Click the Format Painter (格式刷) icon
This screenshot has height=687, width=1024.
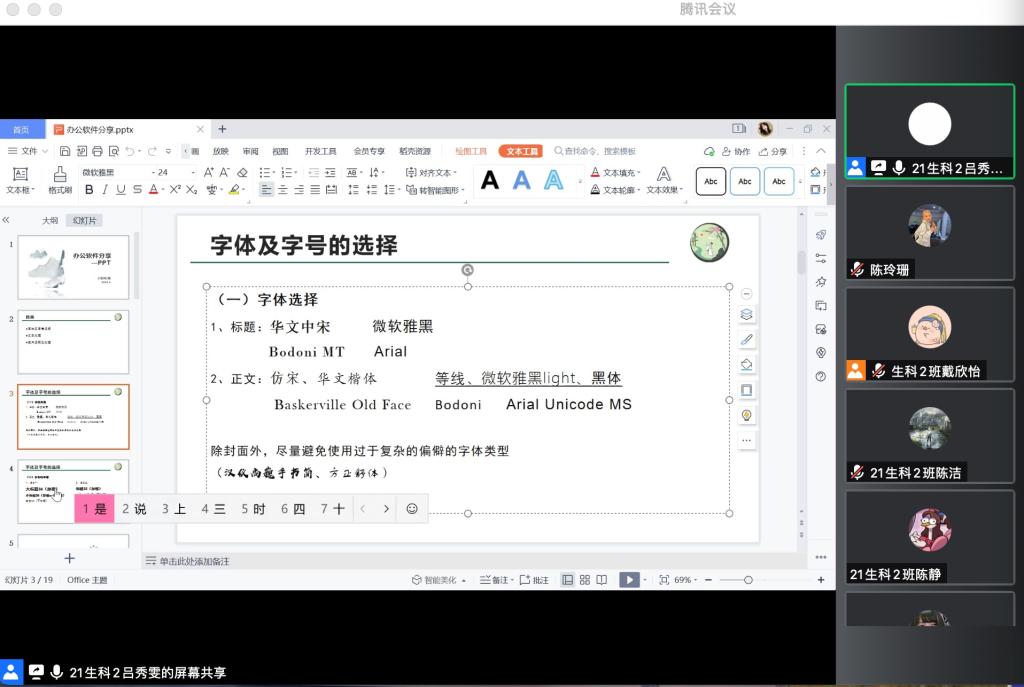[60, 178]
